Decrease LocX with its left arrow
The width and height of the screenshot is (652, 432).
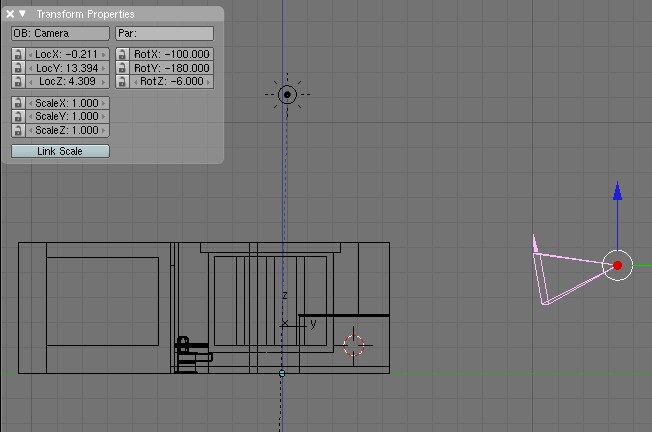(30, 54)
